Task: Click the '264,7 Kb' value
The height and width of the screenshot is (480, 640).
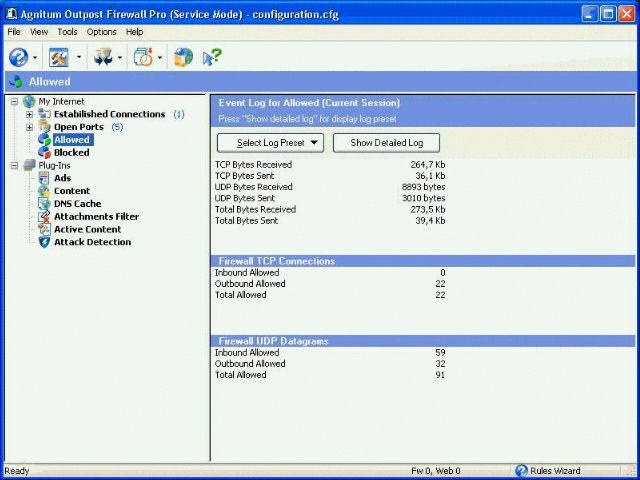Action: coord(428,165)
